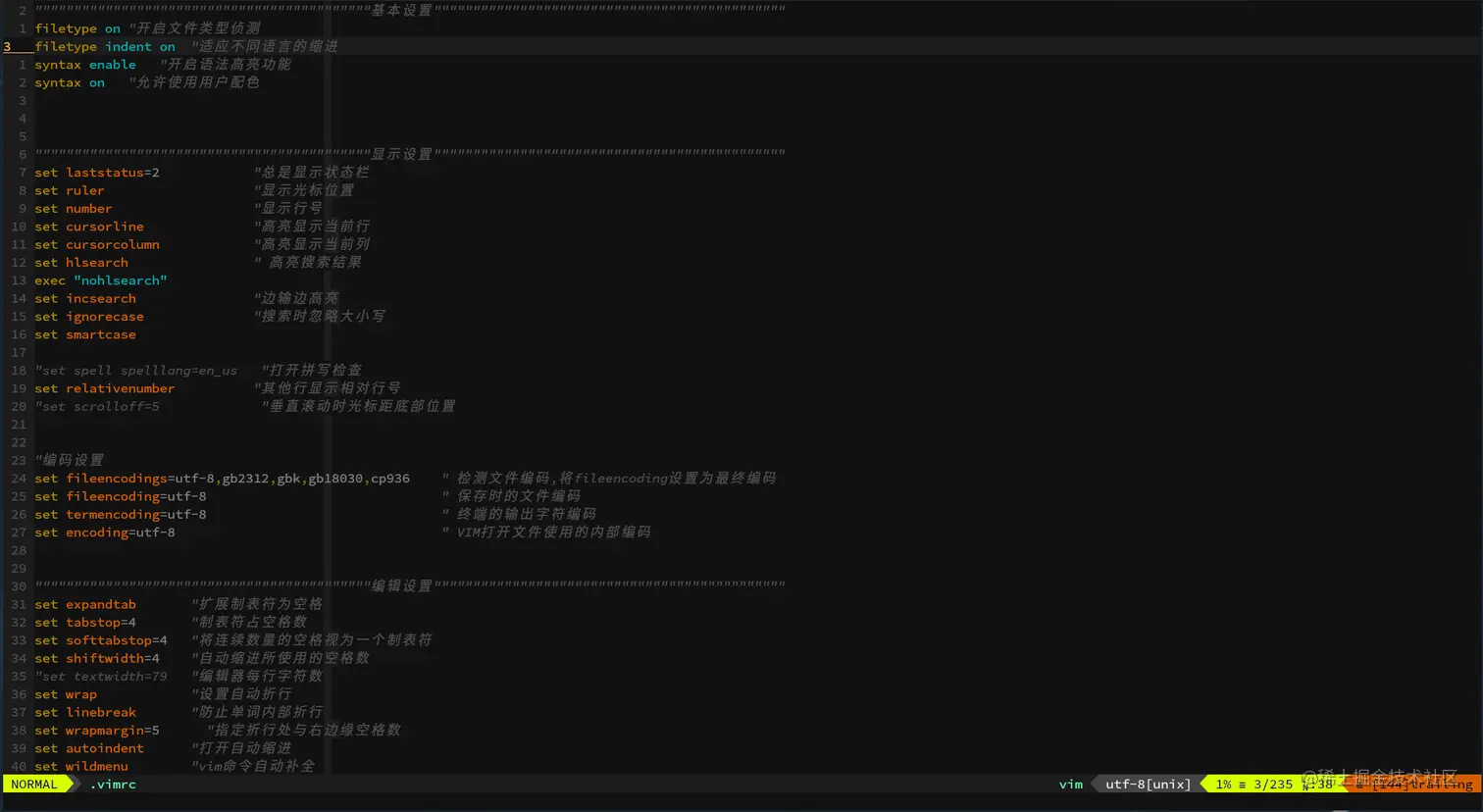1483x812 pixels.
Task: Click the comment 开启语法高亮功能
Action: [226, 64]
